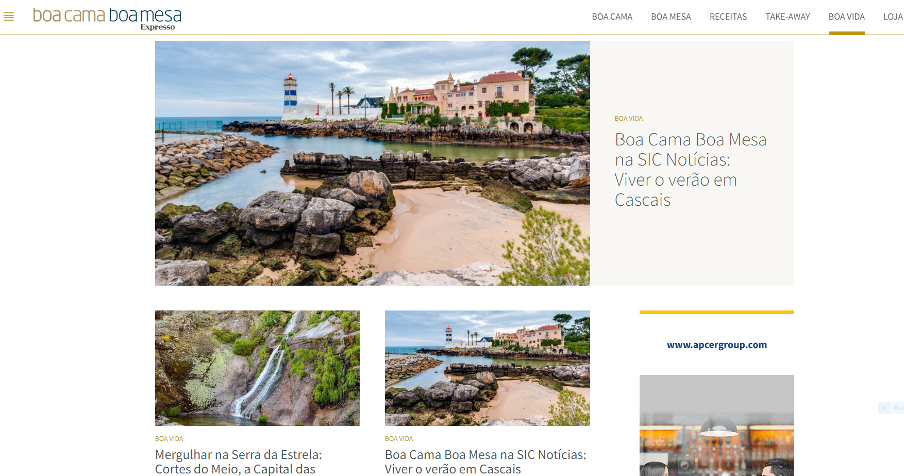
Task: Open the BOA MESA menu item
Action: [671, 17]
